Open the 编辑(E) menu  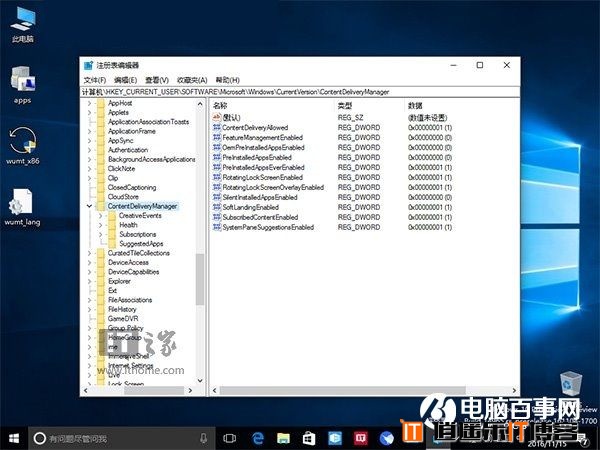(126, 80)
